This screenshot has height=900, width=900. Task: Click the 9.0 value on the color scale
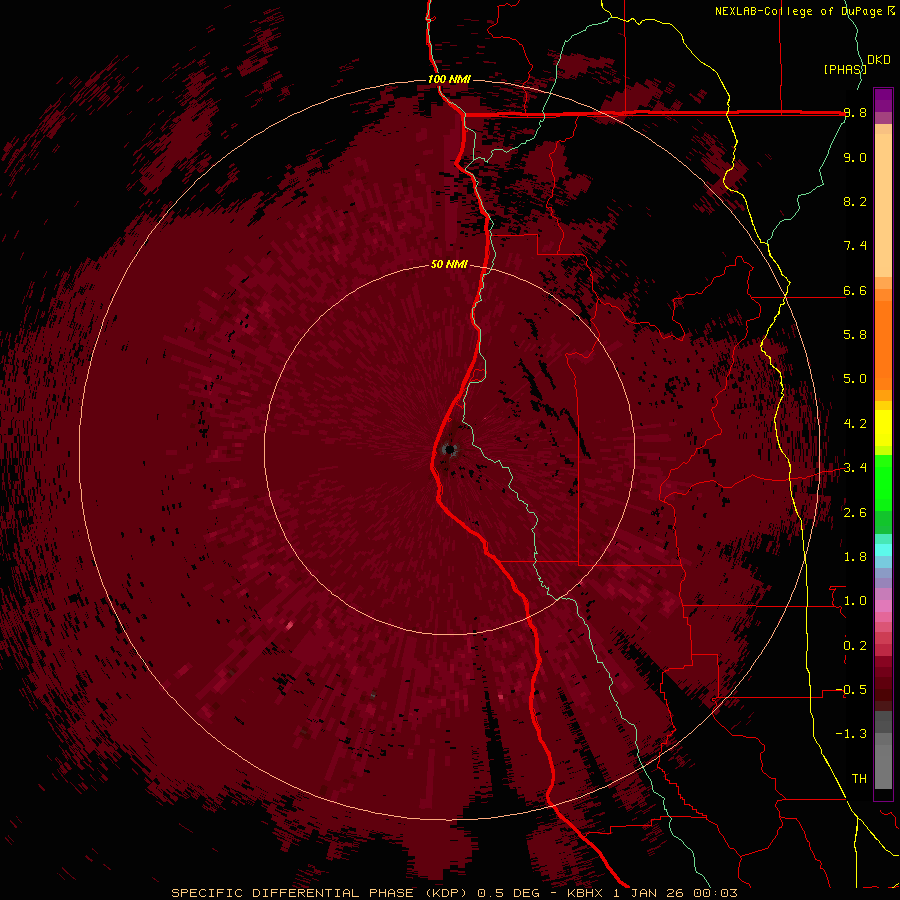pos(855,157)
